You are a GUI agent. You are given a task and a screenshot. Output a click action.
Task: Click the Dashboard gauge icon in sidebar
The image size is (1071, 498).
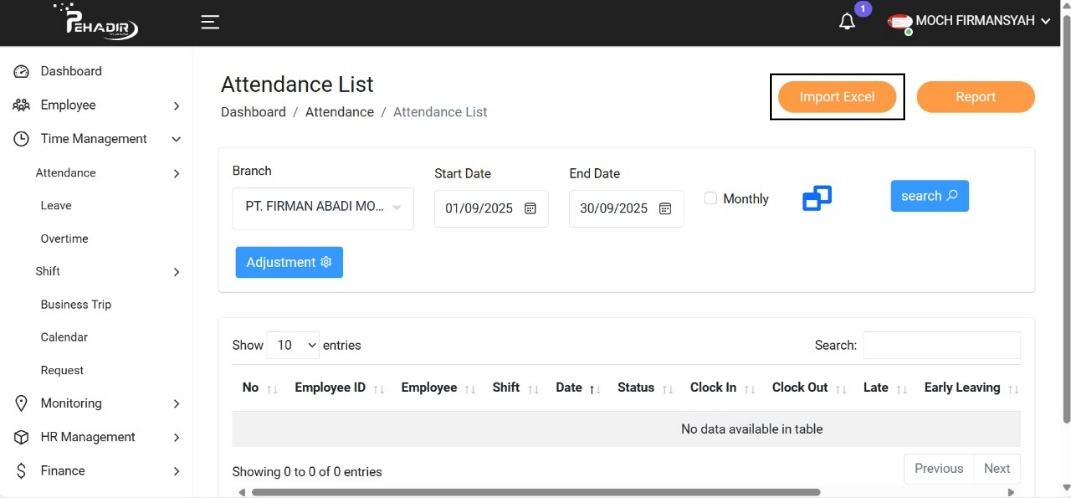[21, 72]
